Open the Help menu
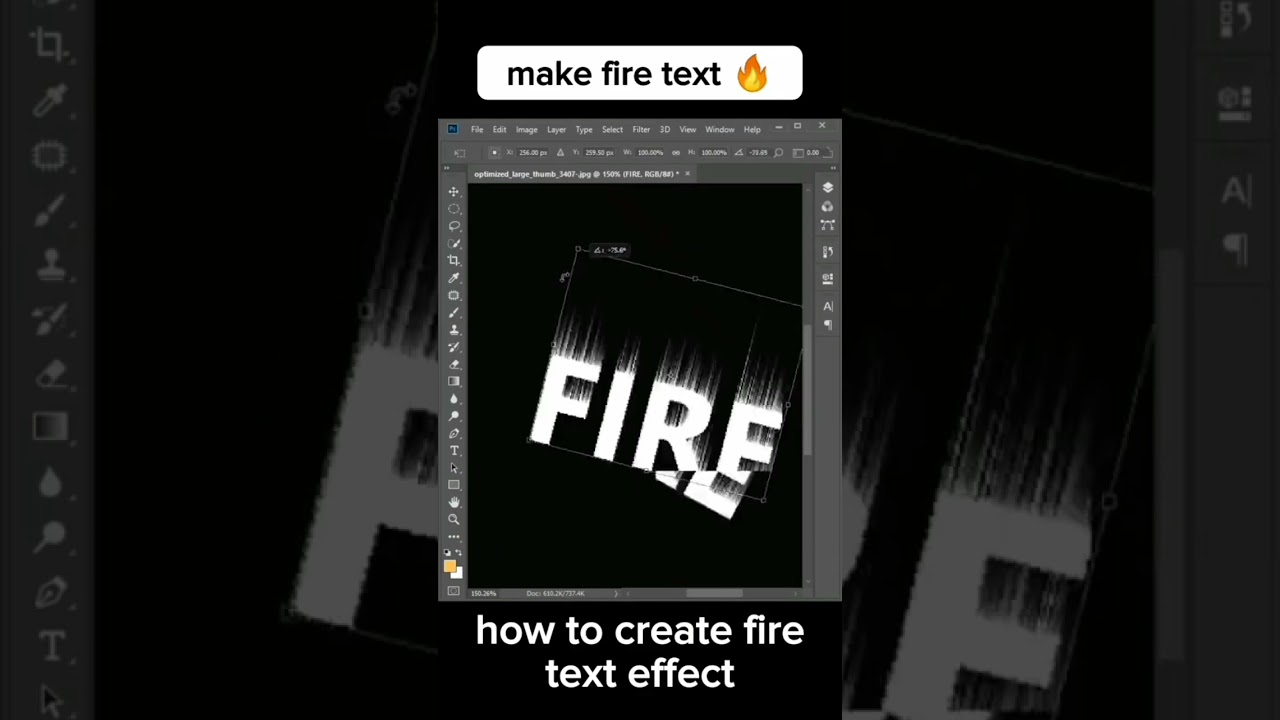 752,130
